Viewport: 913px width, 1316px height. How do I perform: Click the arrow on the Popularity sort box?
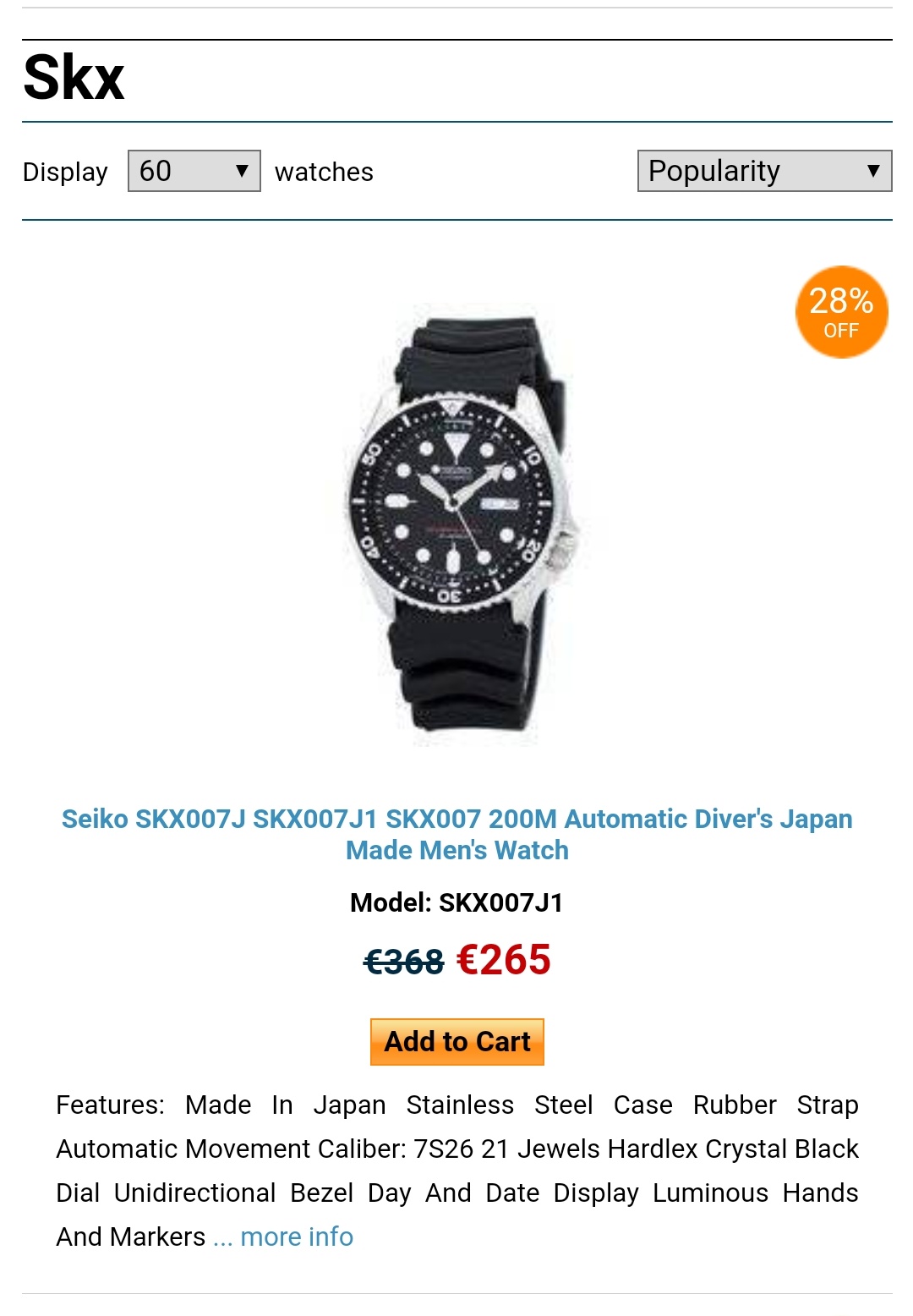[x=873, y=171]
